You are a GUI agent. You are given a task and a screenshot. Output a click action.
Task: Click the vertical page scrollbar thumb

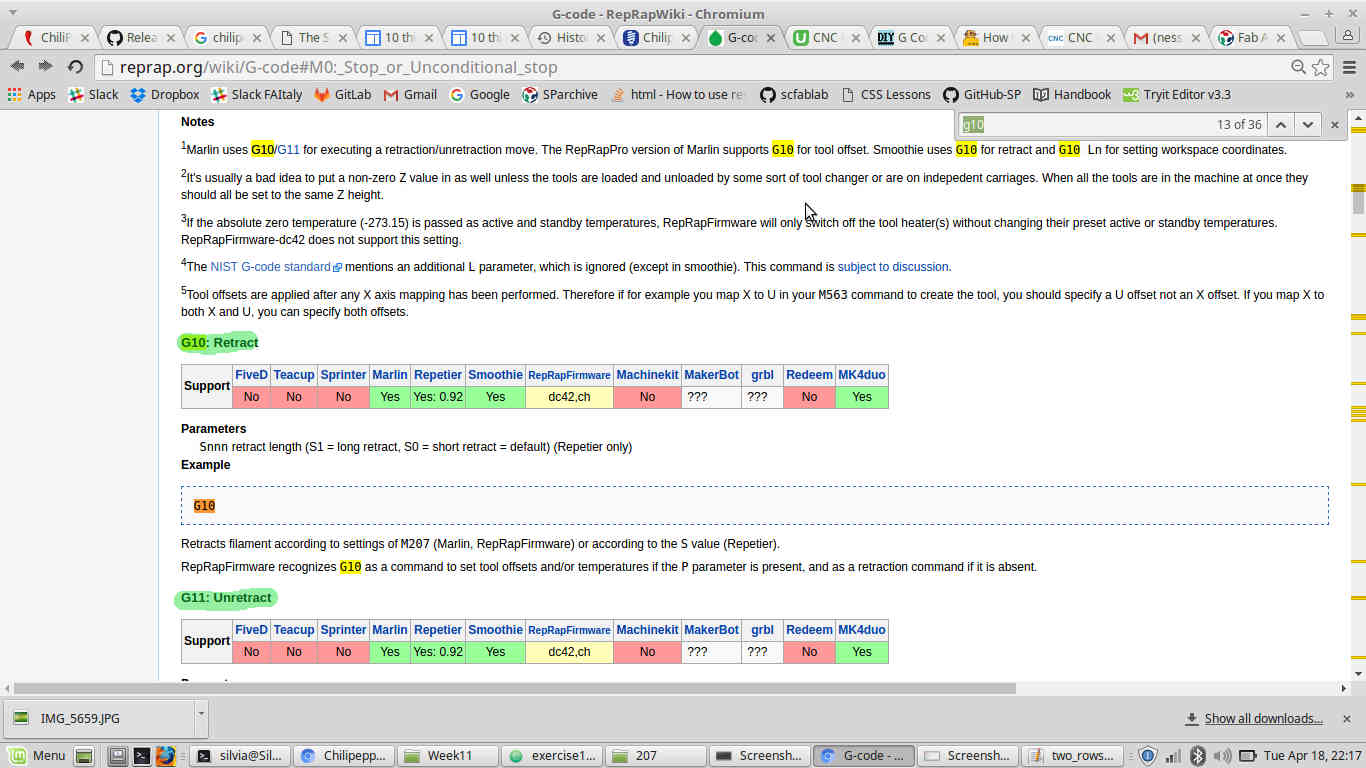[1358, 200]
